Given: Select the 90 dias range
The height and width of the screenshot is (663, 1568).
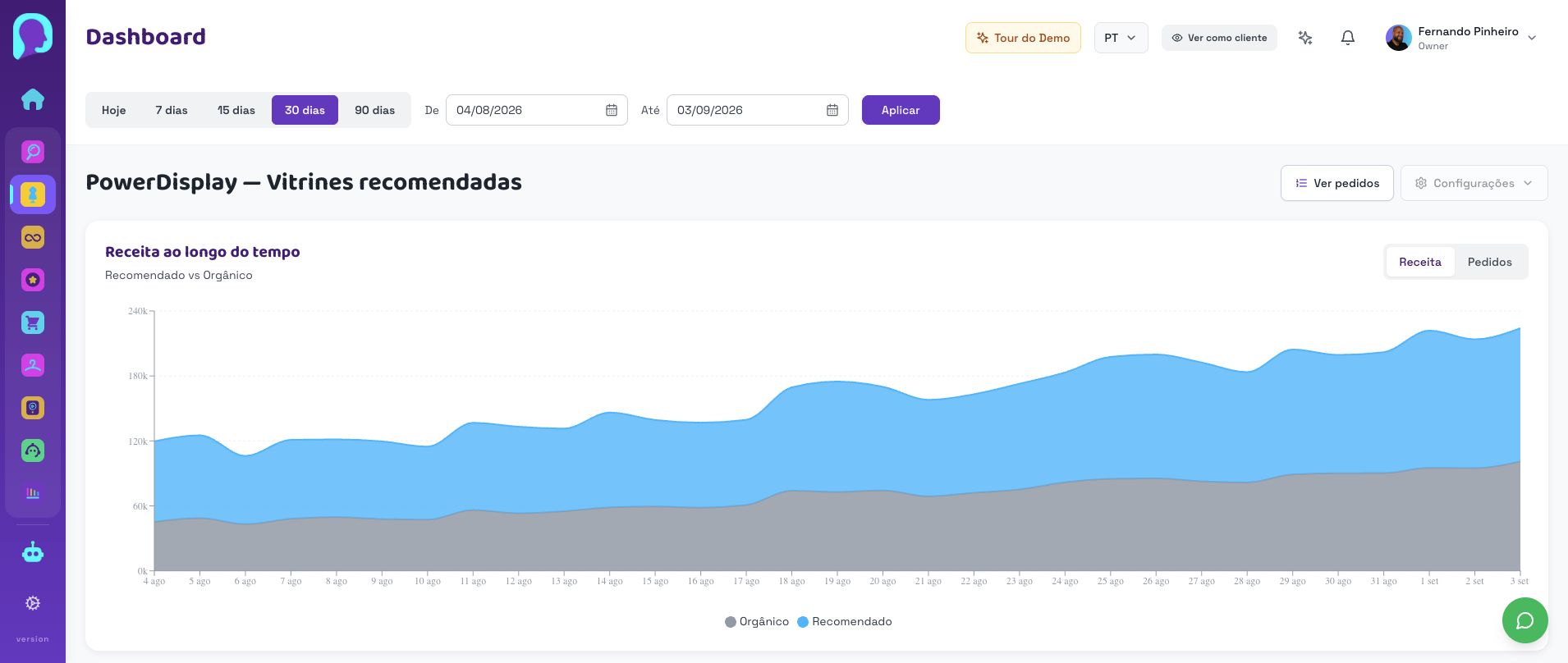Looking at the screenshot, I should pyautogui.click(x=375, y=110).
